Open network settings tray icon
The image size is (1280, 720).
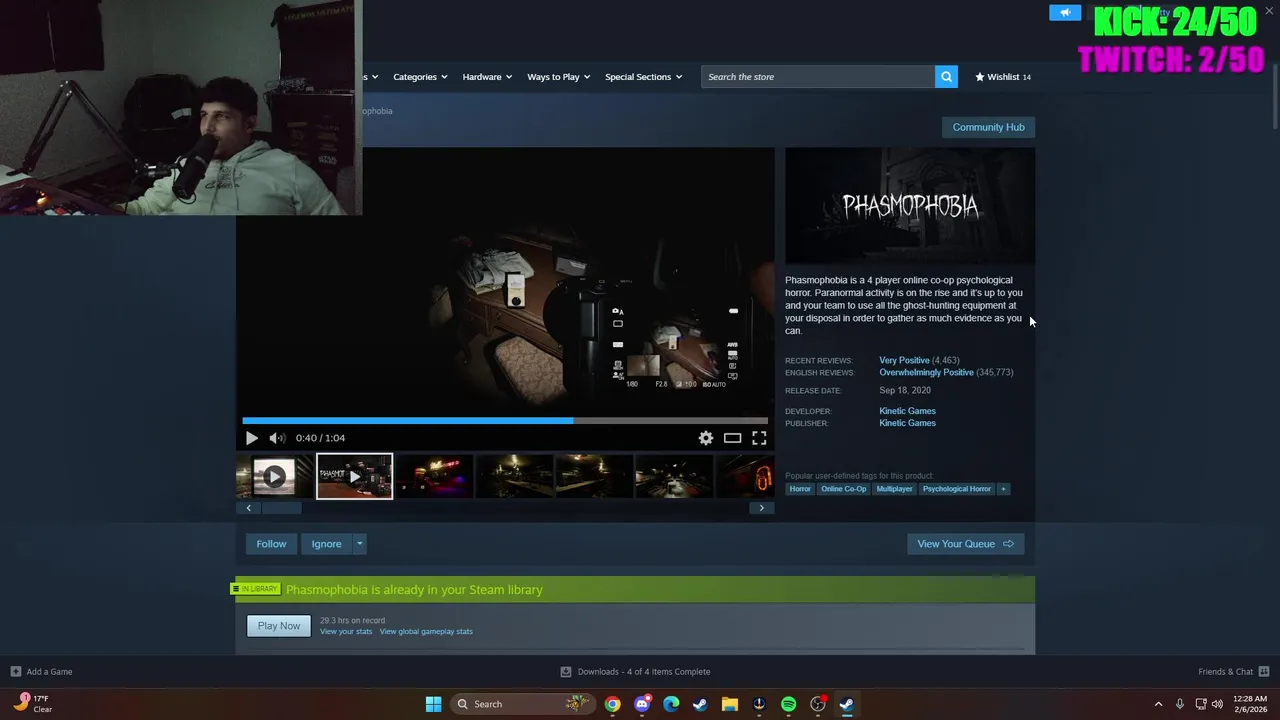[1201, 704]
